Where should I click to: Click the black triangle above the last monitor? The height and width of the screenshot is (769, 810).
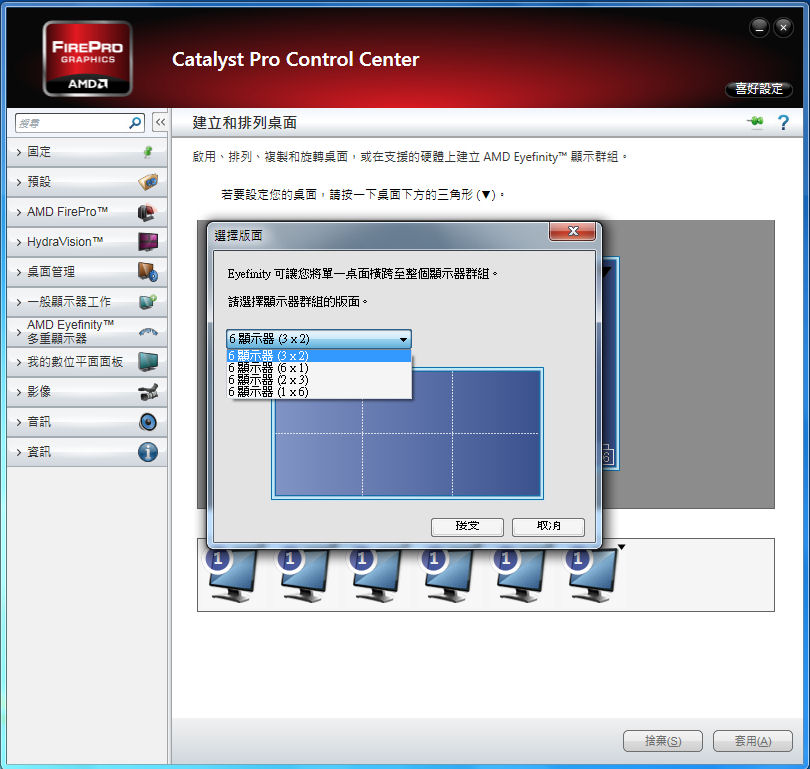click(x=621, y=547)
